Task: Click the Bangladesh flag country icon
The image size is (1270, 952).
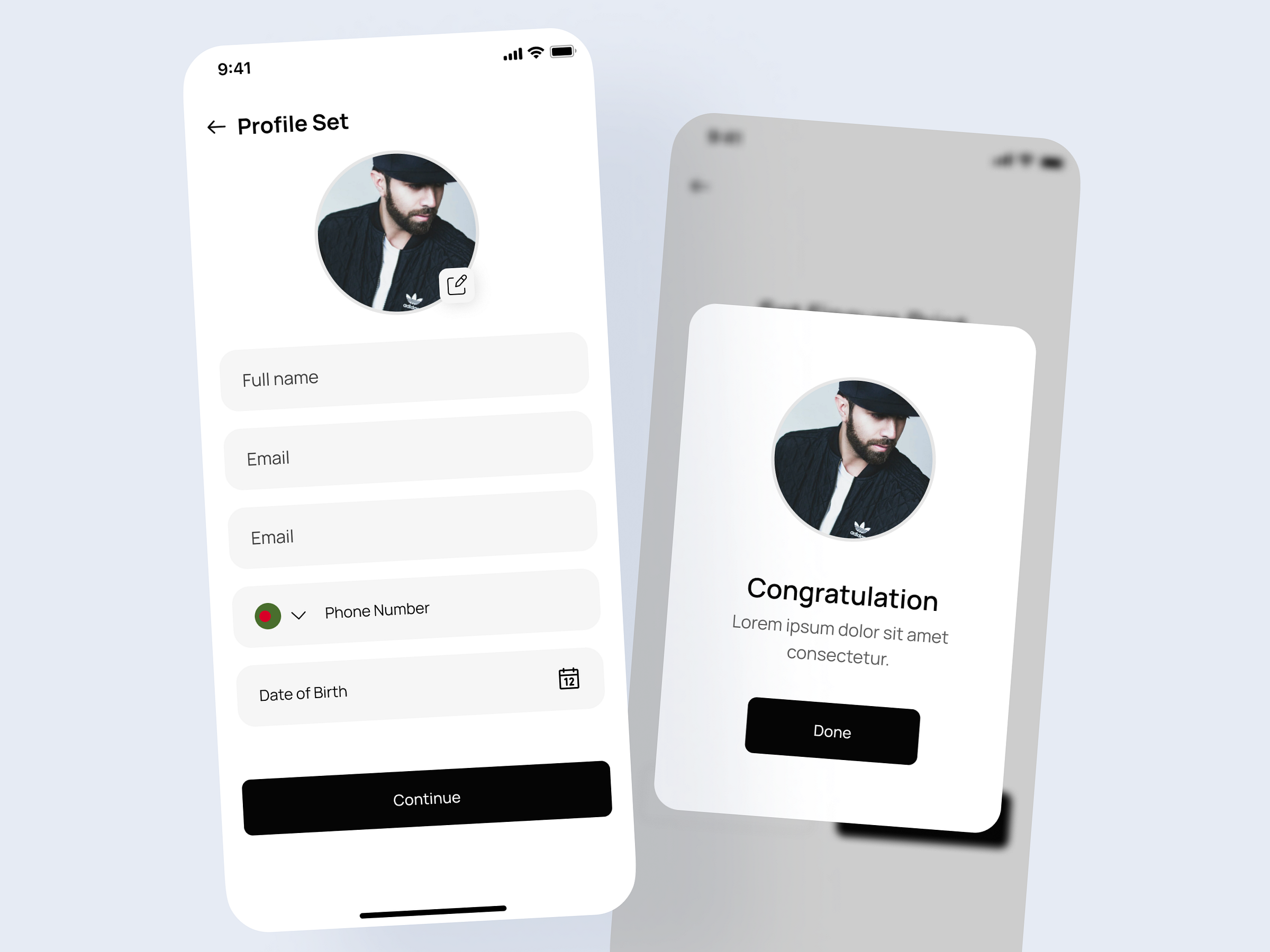Action: coord(264,608)
